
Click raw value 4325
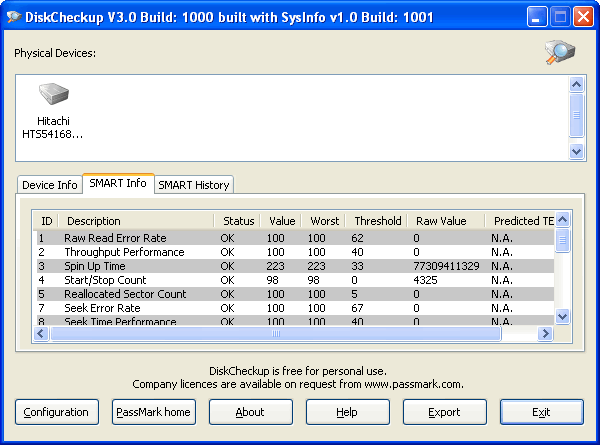tap(425, 280)
